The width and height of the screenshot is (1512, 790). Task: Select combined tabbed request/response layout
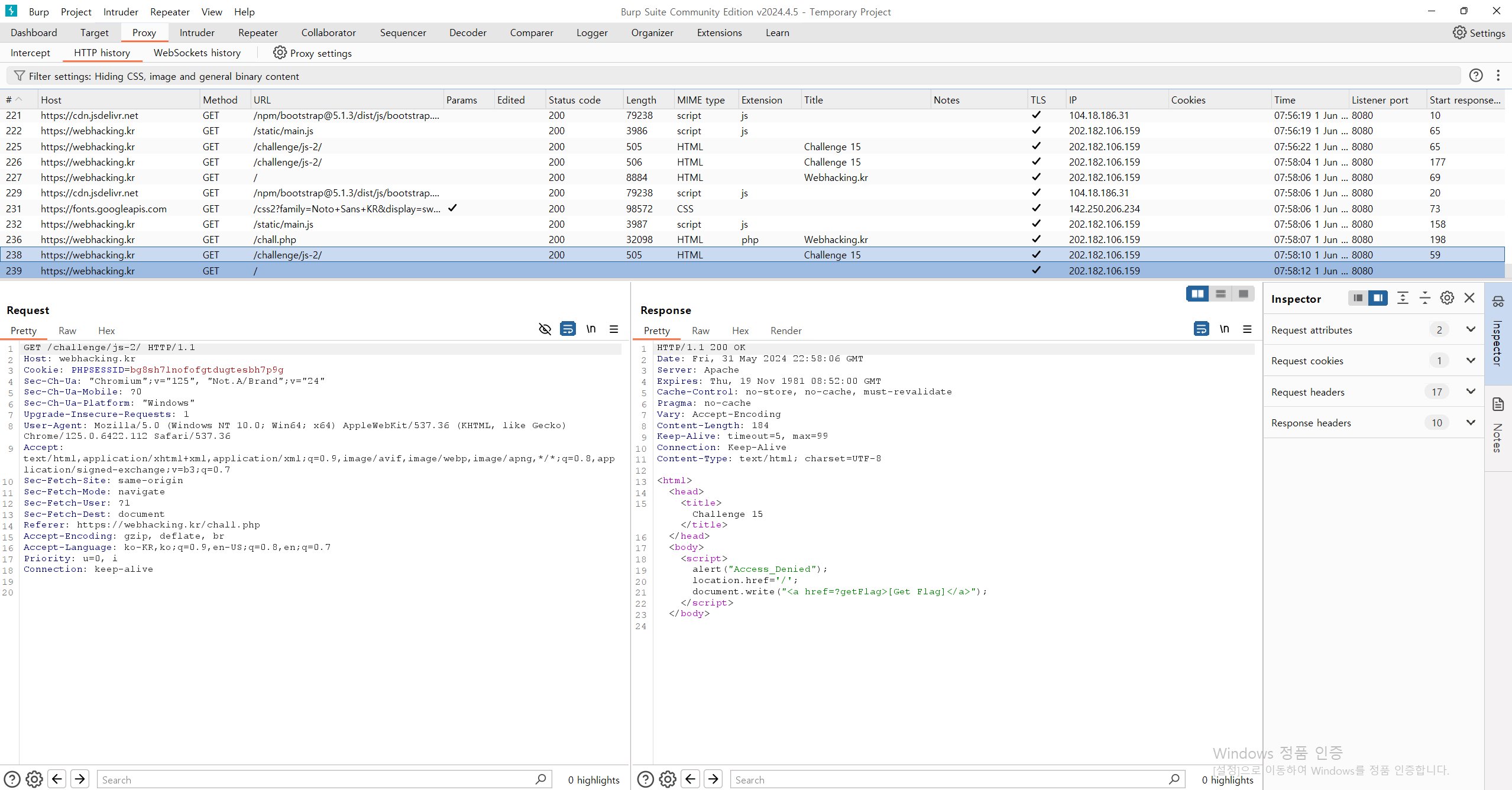click(x=1243, y=294)
